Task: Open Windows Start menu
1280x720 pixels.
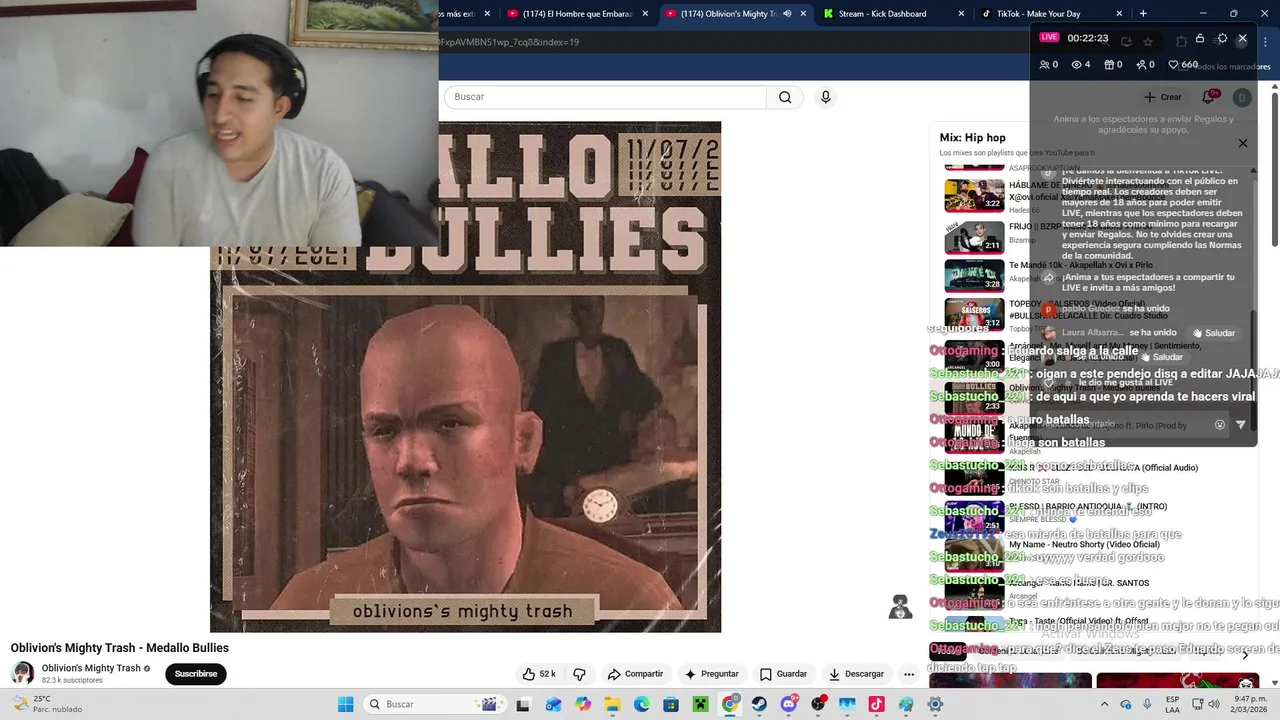Action: (345, 704)
